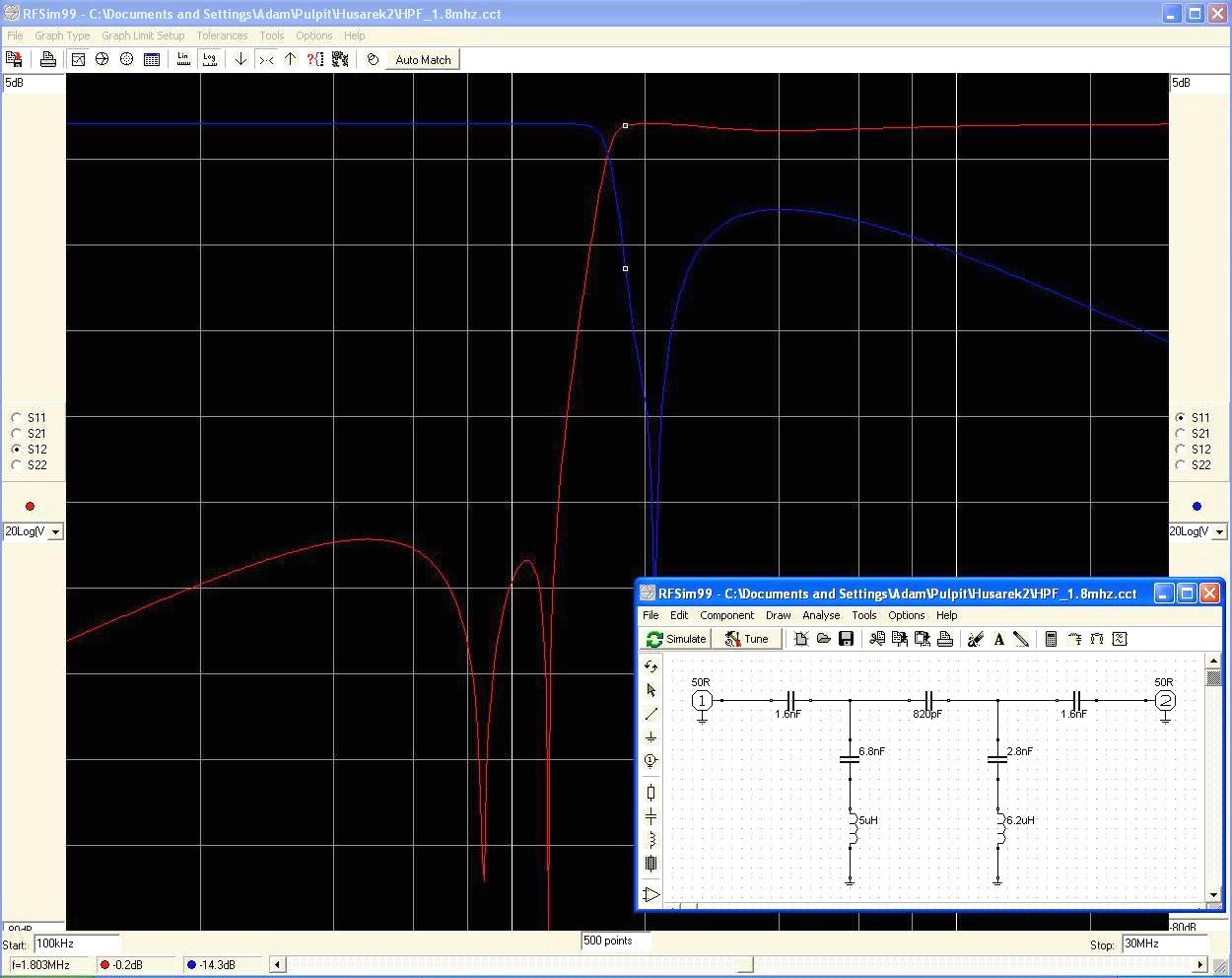Show the tabular data display
Image resolution: width=1232 pixels, height=978 pixels.
[x=152, y=59]
